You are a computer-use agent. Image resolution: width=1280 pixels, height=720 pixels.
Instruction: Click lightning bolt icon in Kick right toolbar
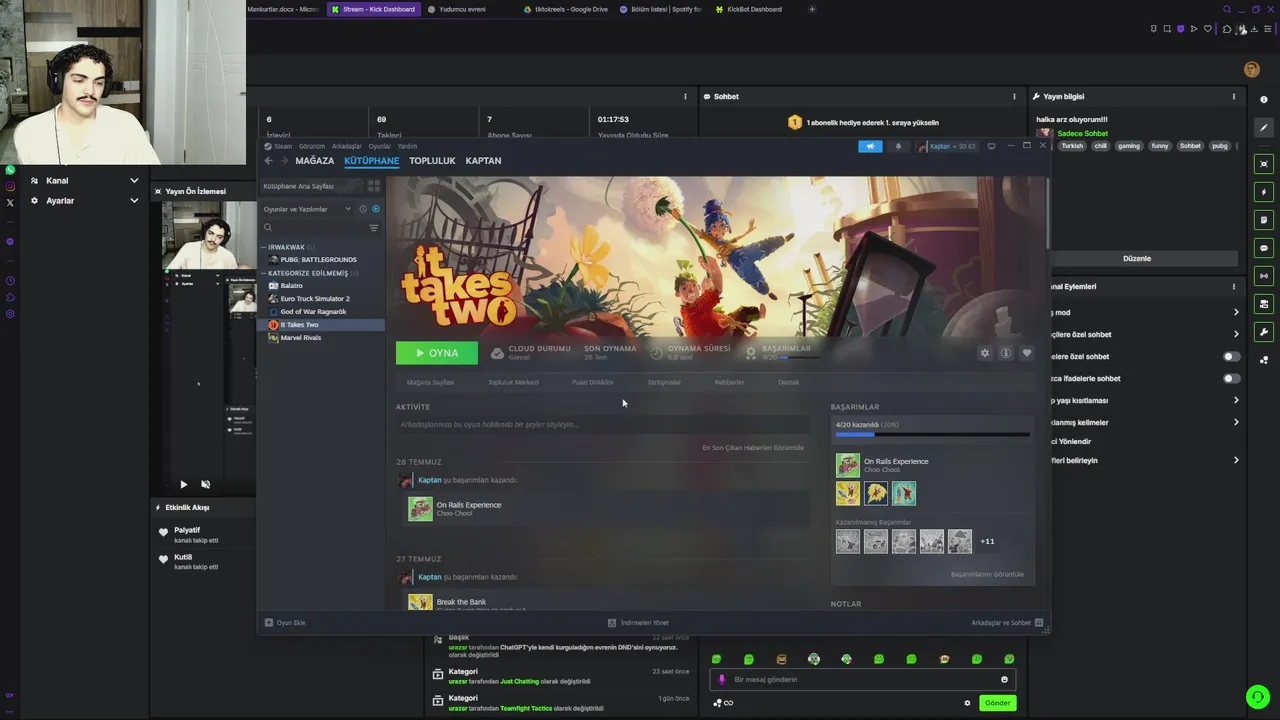point(1264,192)
